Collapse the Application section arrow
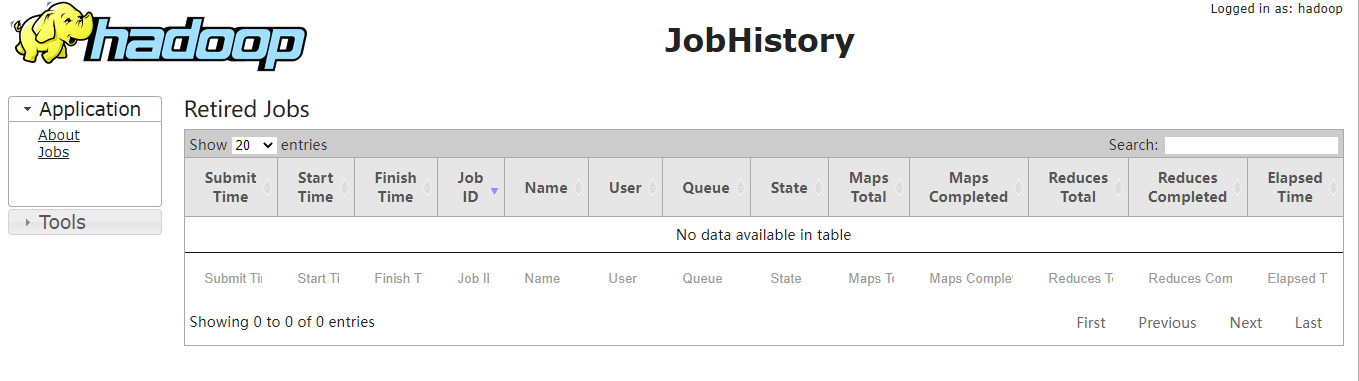This screenshot has width=1359, height=381. click(x=28, y=110)
